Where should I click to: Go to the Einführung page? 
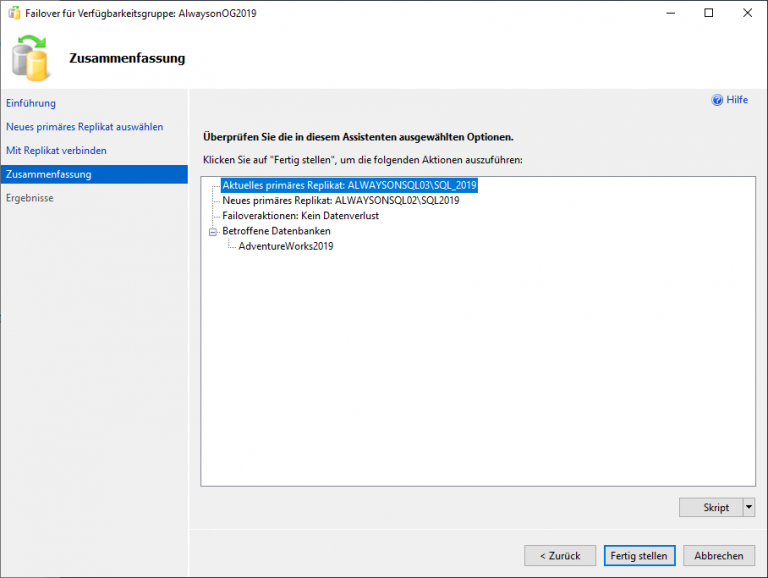click(x=31, y=103)
